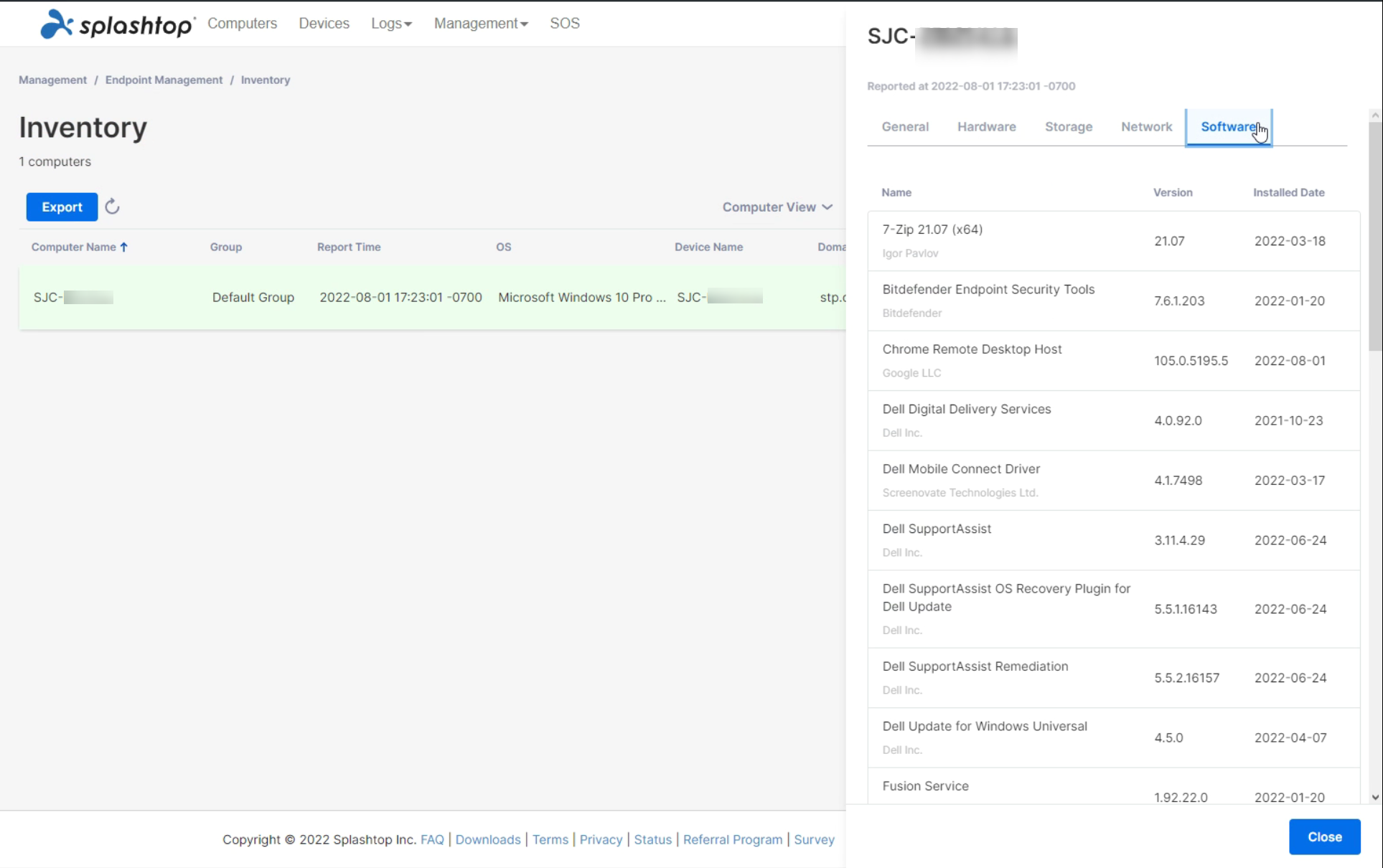Screen dimensions: 1383x868
Task: Click the 1 computers count text
Action: tap(55, 161)
